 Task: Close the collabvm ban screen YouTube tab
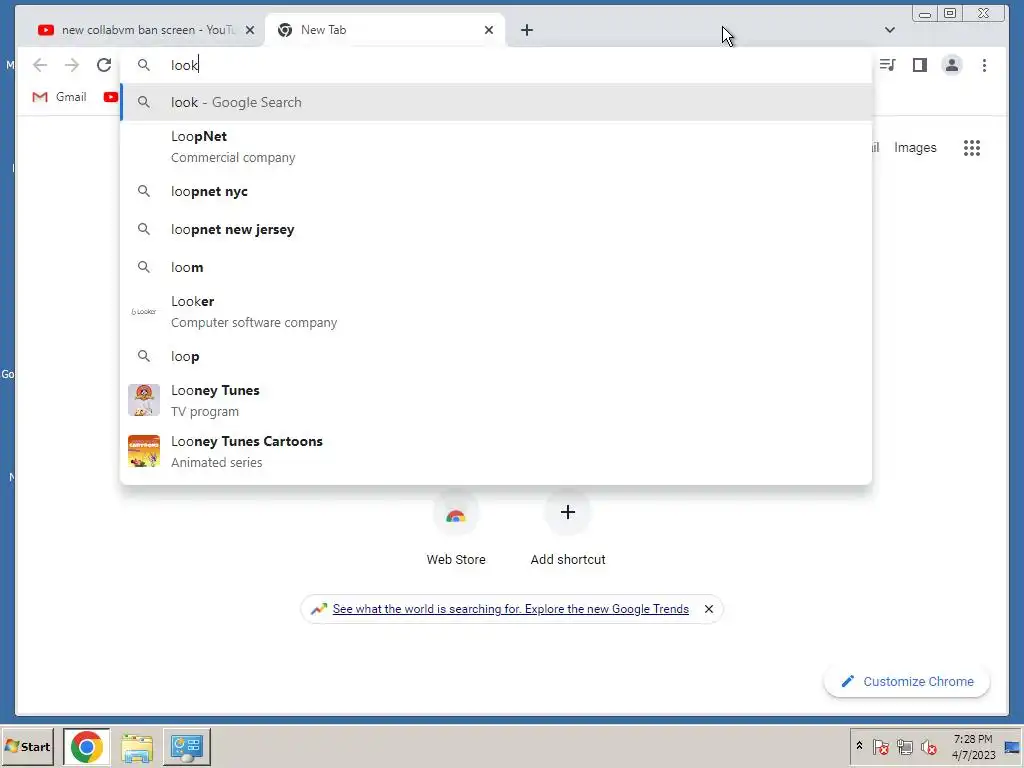[249, 30]
